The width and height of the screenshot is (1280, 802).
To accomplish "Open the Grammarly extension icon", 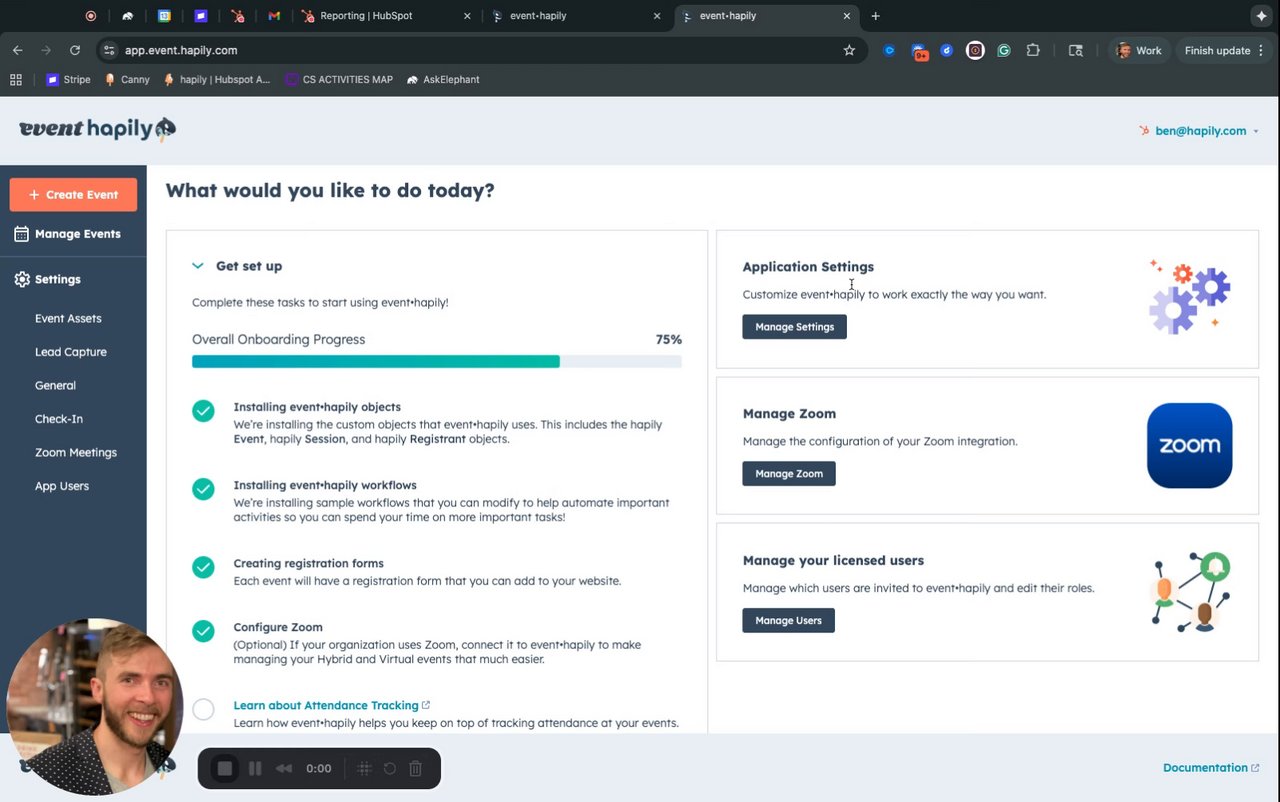I will coord(1004,50).
